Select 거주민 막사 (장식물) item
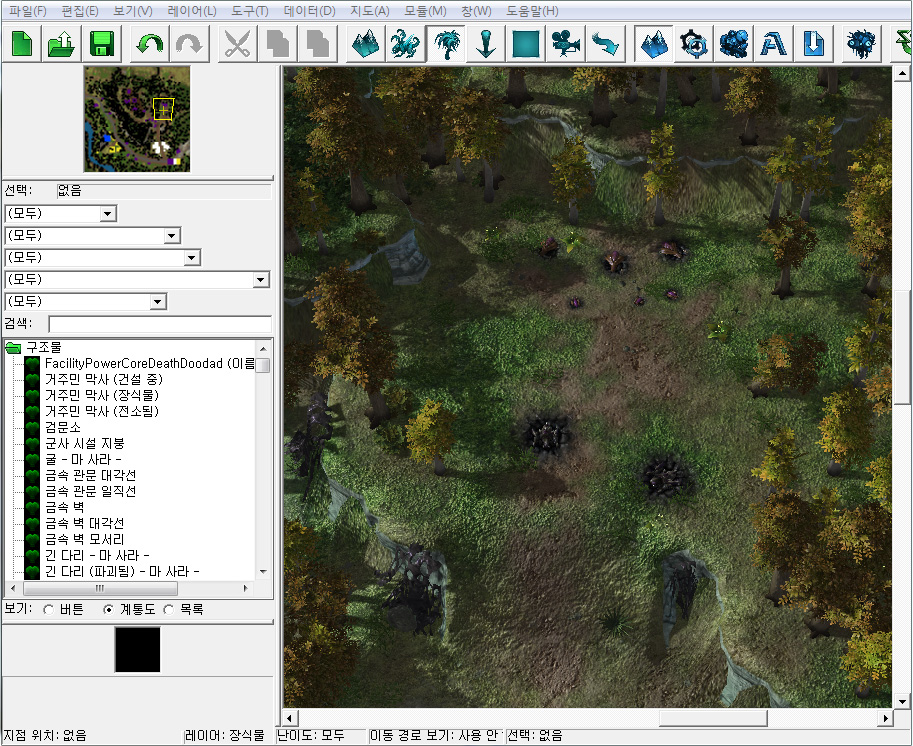Screen dimensions: 913x746 click(102, 395)
